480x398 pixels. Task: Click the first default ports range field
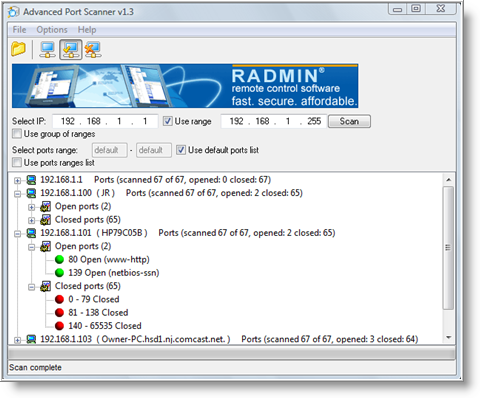[109, 150]
